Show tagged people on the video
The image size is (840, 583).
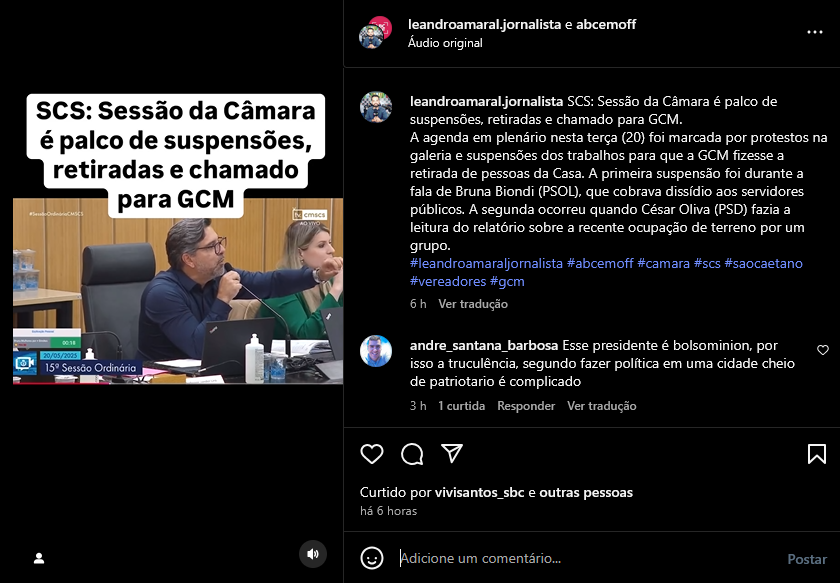pos(39,558)
